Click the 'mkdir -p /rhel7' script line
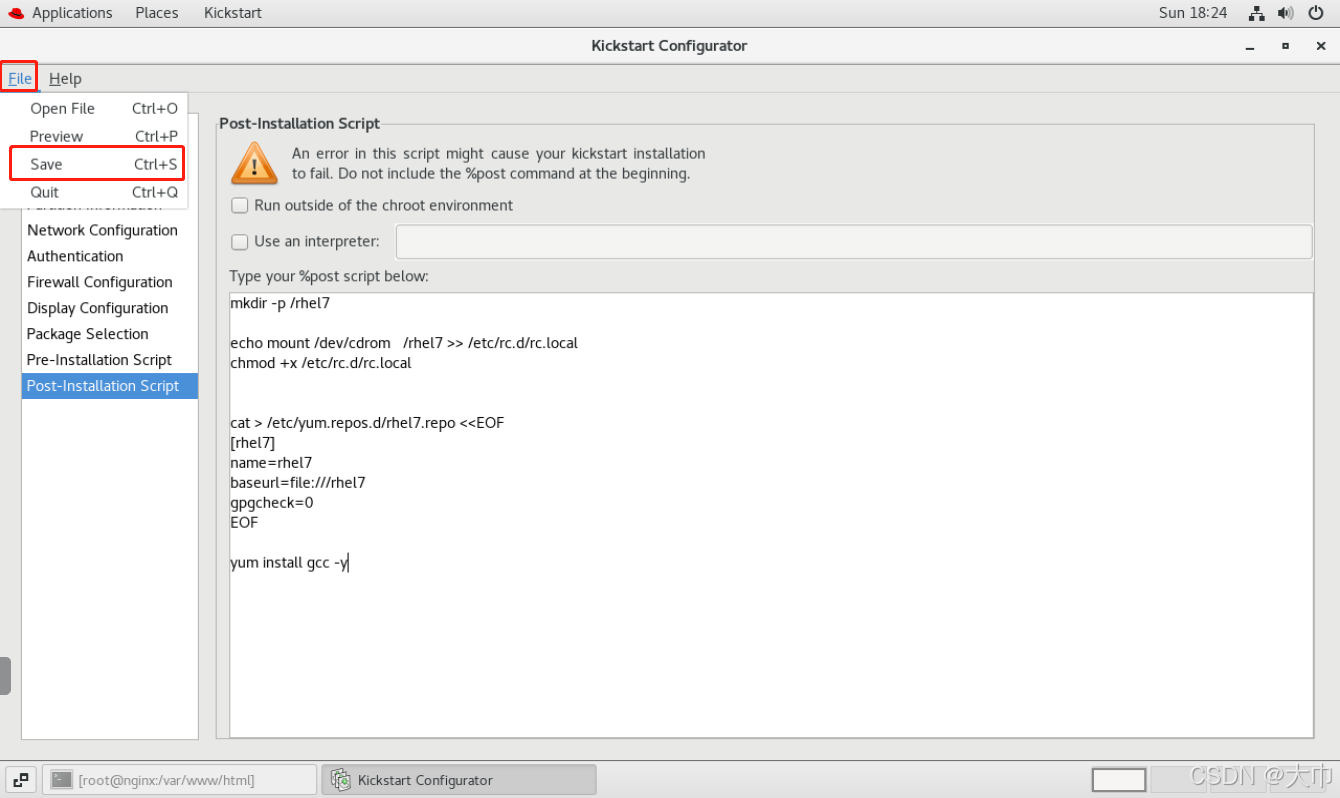The width and height of the screenshot is (1340, 798). (280, 303)
